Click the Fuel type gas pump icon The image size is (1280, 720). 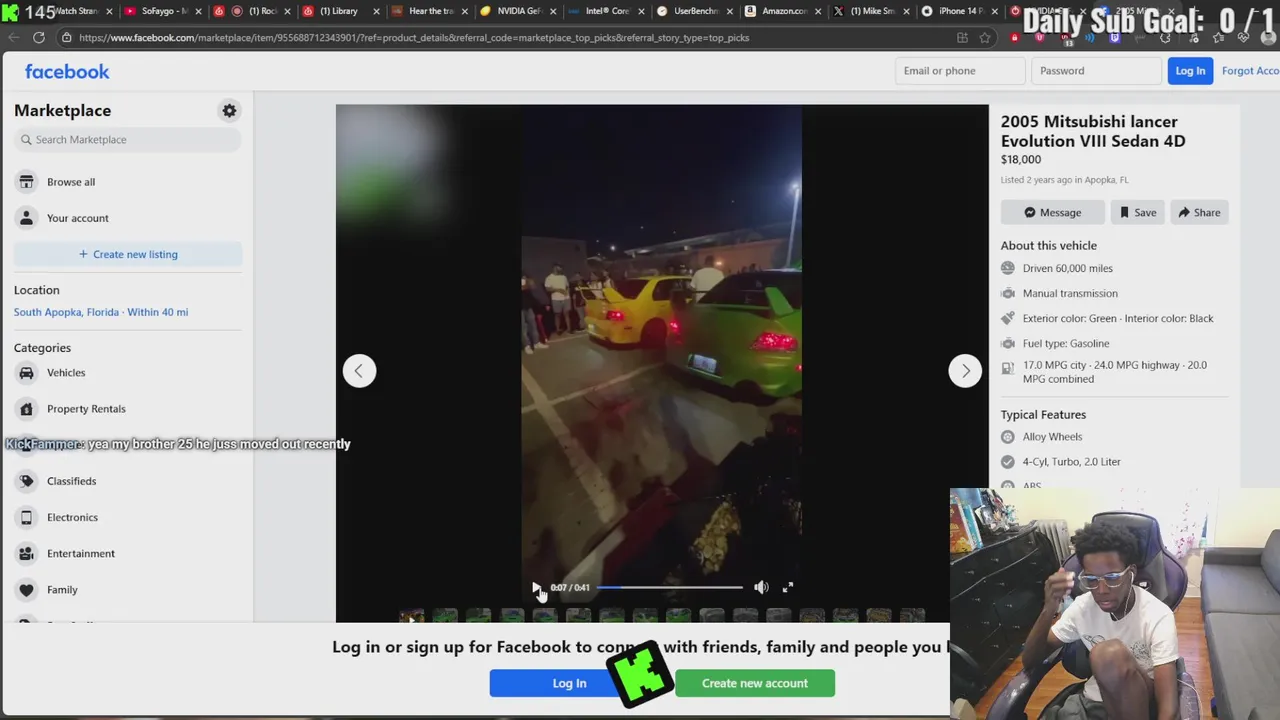point(1008,344)
